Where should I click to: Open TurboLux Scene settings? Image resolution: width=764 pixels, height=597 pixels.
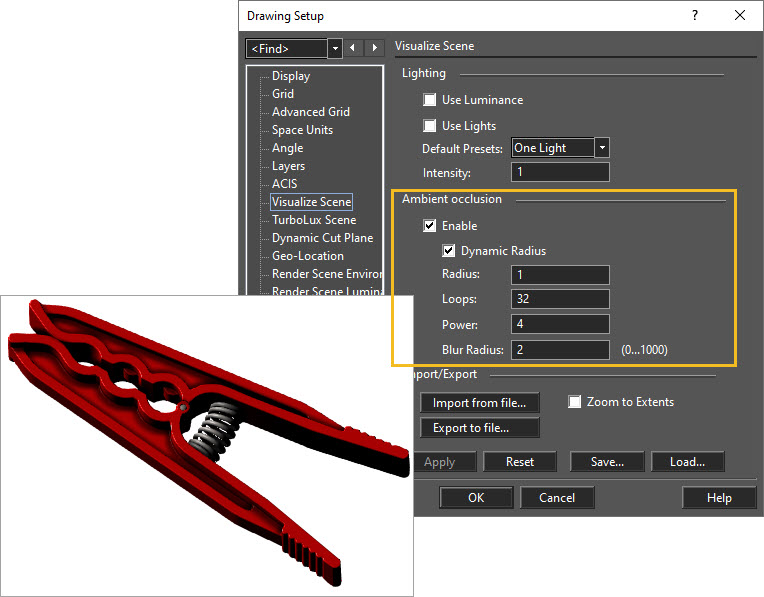[x=314, y=220]
